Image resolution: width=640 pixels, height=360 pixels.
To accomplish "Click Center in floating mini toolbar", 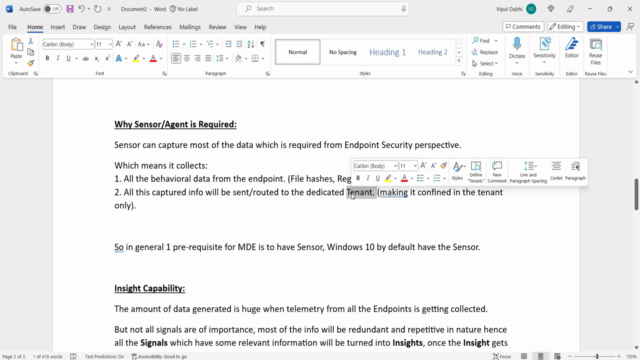I will (x=556, y=171).
